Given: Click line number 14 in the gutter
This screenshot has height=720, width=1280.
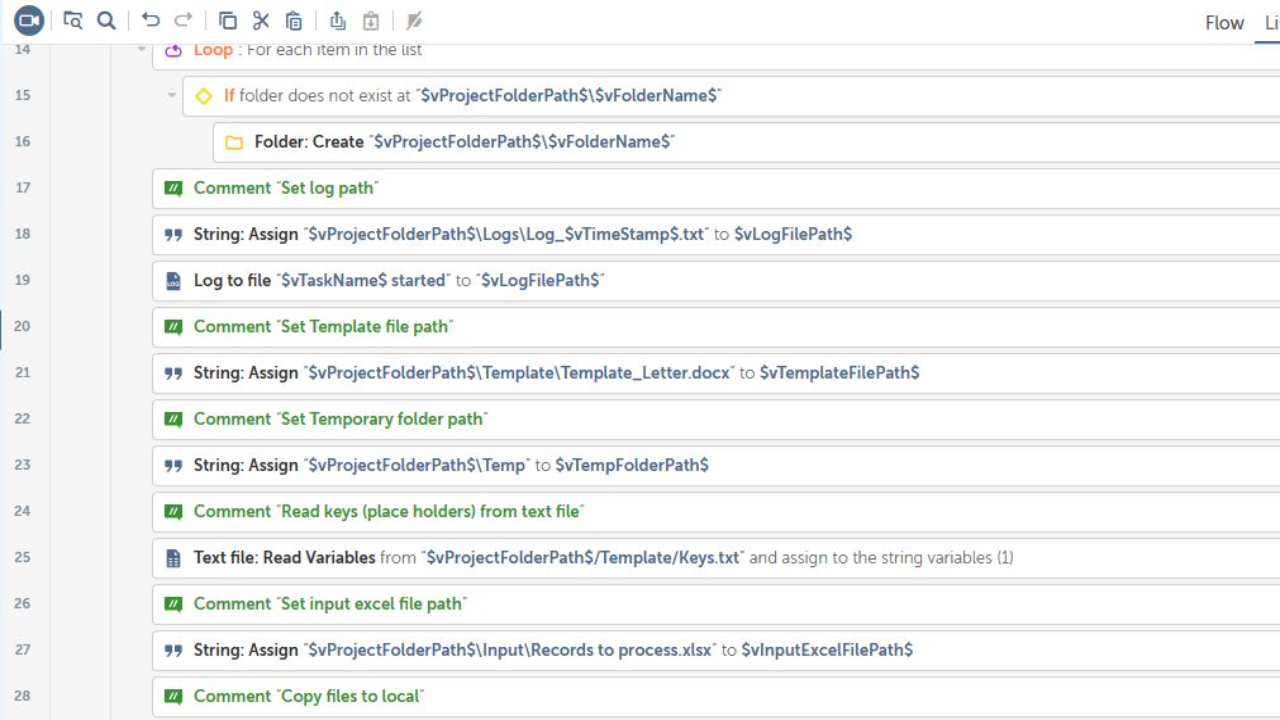Looking at the screenshot, I should pos(23,49).
